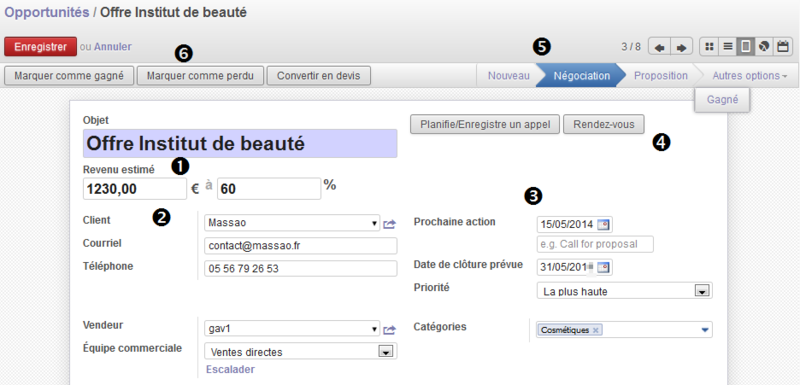Open calendar picker for Prochaine action date

(x=604, y=224)
